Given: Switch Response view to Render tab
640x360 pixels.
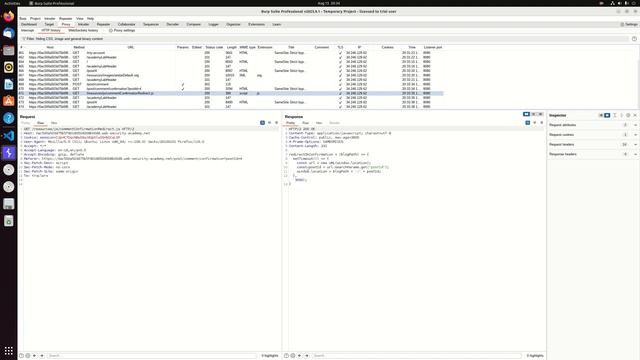Looking at the screenshot, I should pos(334,123).
